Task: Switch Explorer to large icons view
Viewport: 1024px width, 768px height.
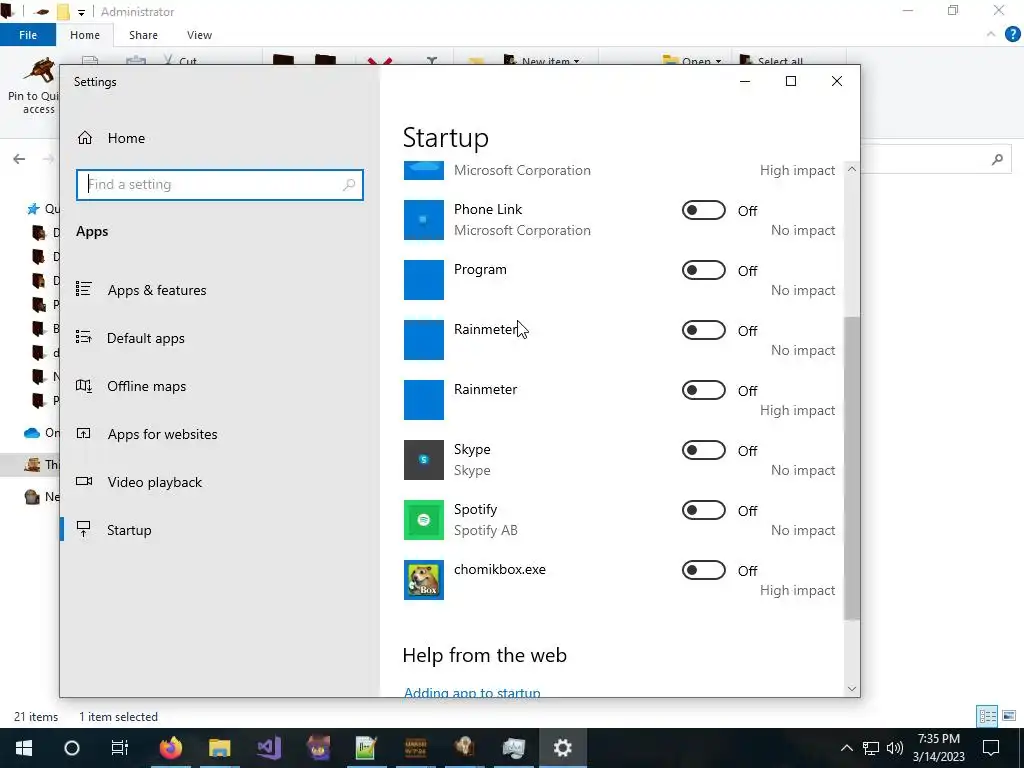Action: pos(1009,716)
